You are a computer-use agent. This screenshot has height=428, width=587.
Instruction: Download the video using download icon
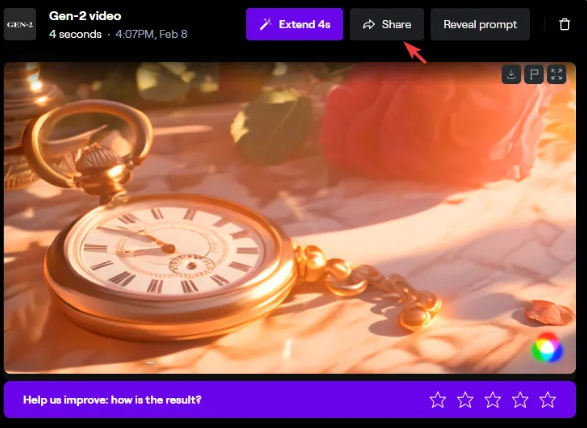(511, 74)
